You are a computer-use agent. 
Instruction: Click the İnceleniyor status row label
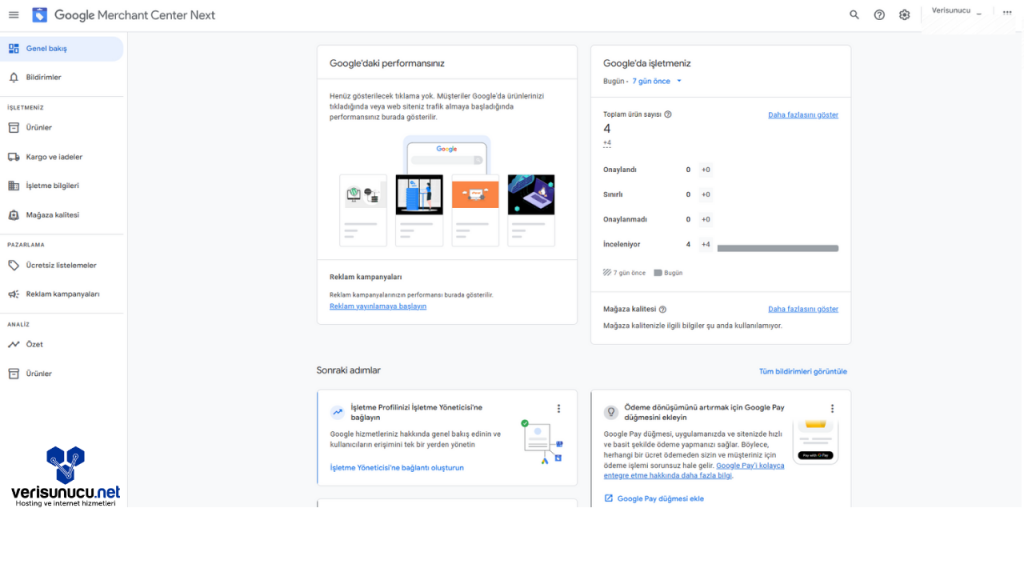[622, 244]
